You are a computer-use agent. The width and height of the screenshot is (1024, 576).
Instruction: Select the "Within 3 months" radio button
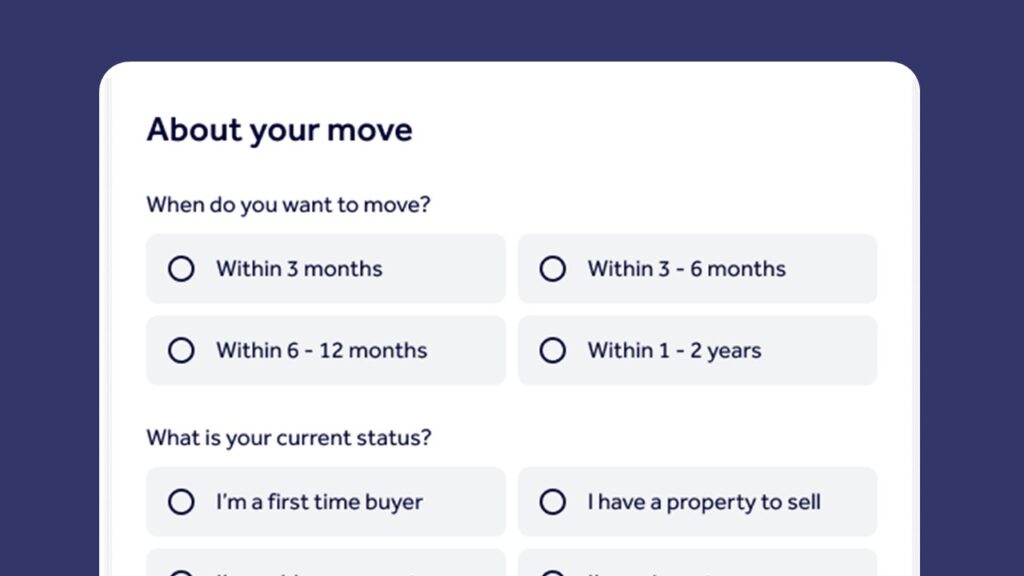[181, 269]
